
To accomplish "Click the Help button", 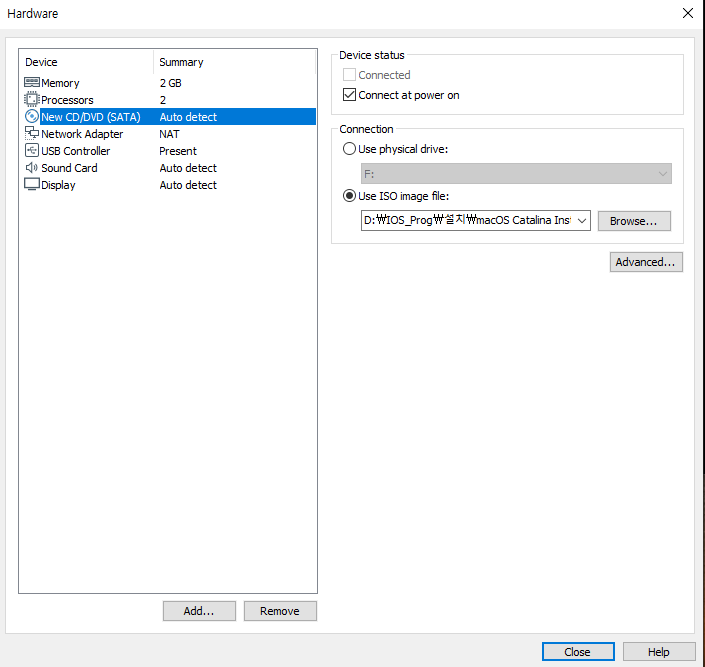I will coord(658,652).
